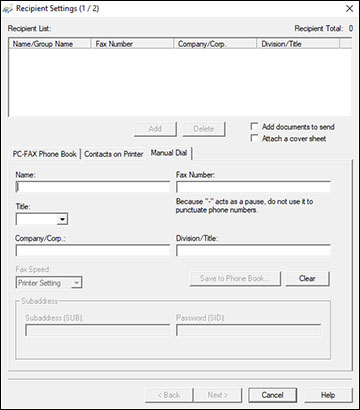Viewport: 360px width, 410px height.
Task: Click the Clear button
Action: [307, 279]
